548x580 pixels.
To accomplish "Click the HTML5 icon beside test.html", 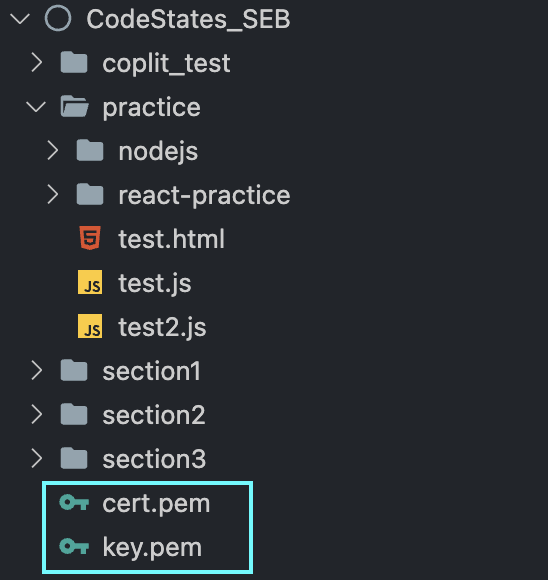I will [x=90, y=238].
